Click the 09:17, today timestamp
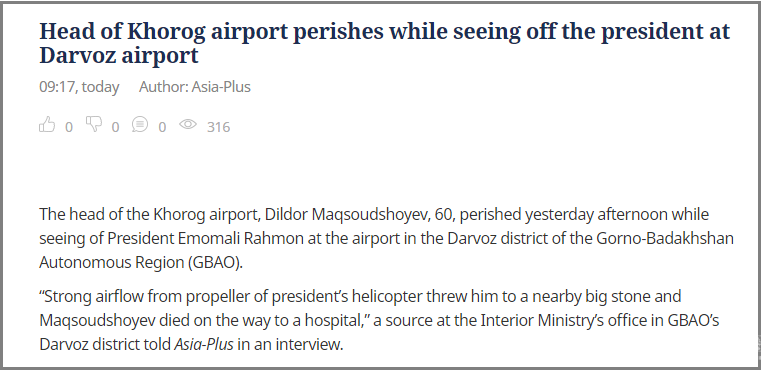This screenshot has height=373, width=765. 79,87
